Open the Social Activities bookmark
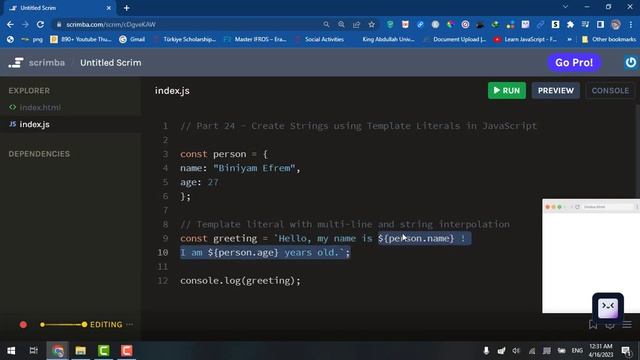The height and width of the screenshot is (360, 640). [320, 39]
